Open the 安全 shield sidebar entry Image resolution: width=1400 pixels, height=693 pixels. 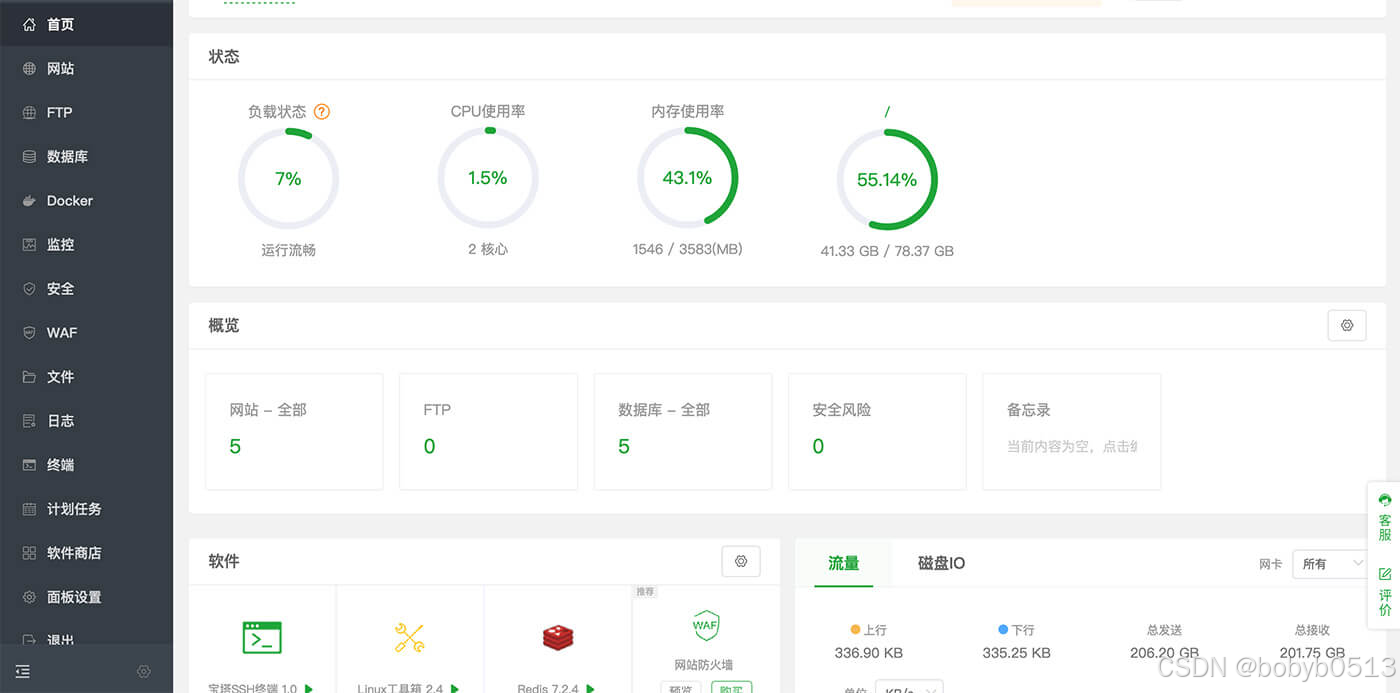coord(86,288)
